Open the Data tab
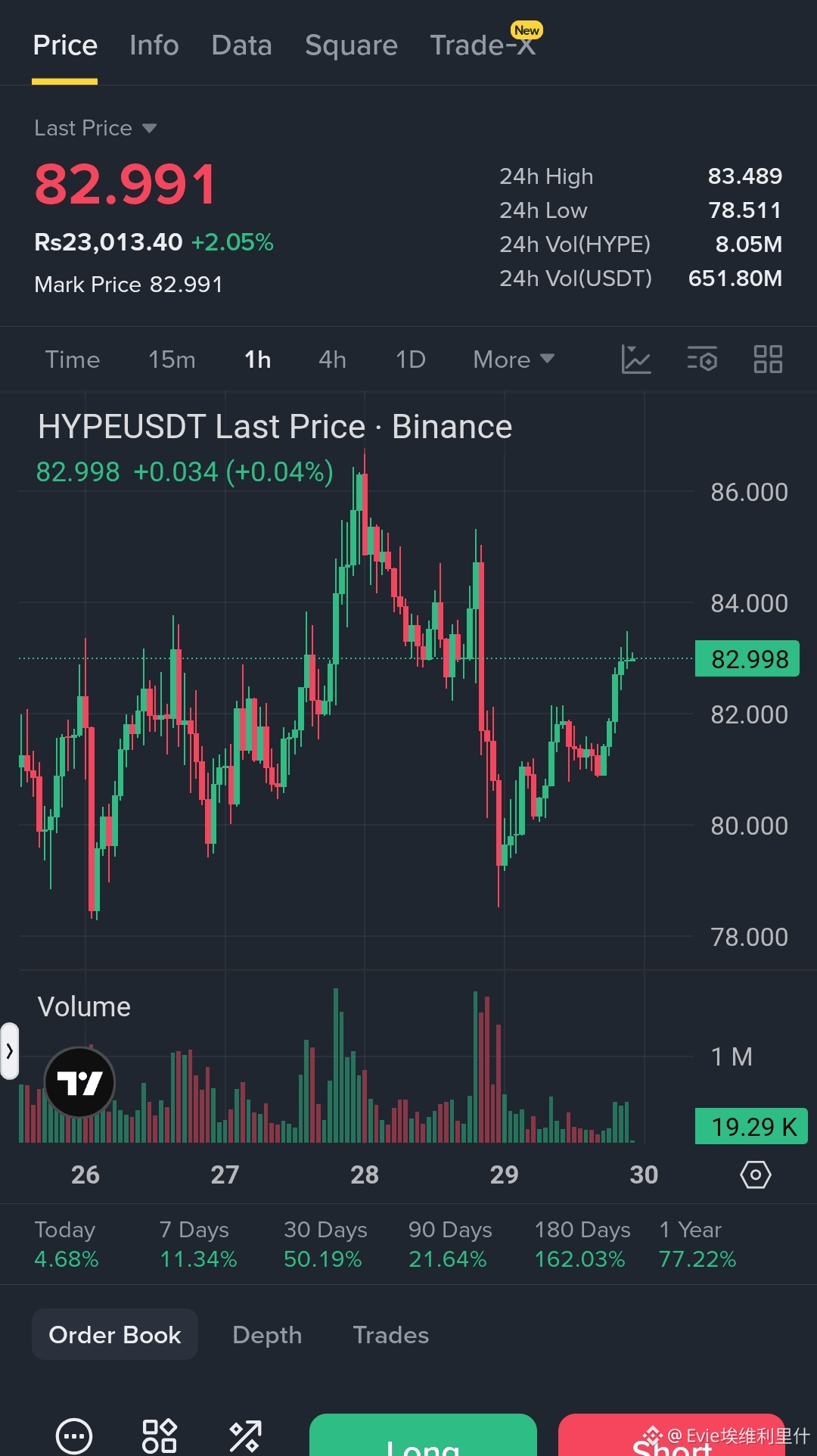Screen dimensions: 817x1456 pyautogui.click(x=242, y=45)
